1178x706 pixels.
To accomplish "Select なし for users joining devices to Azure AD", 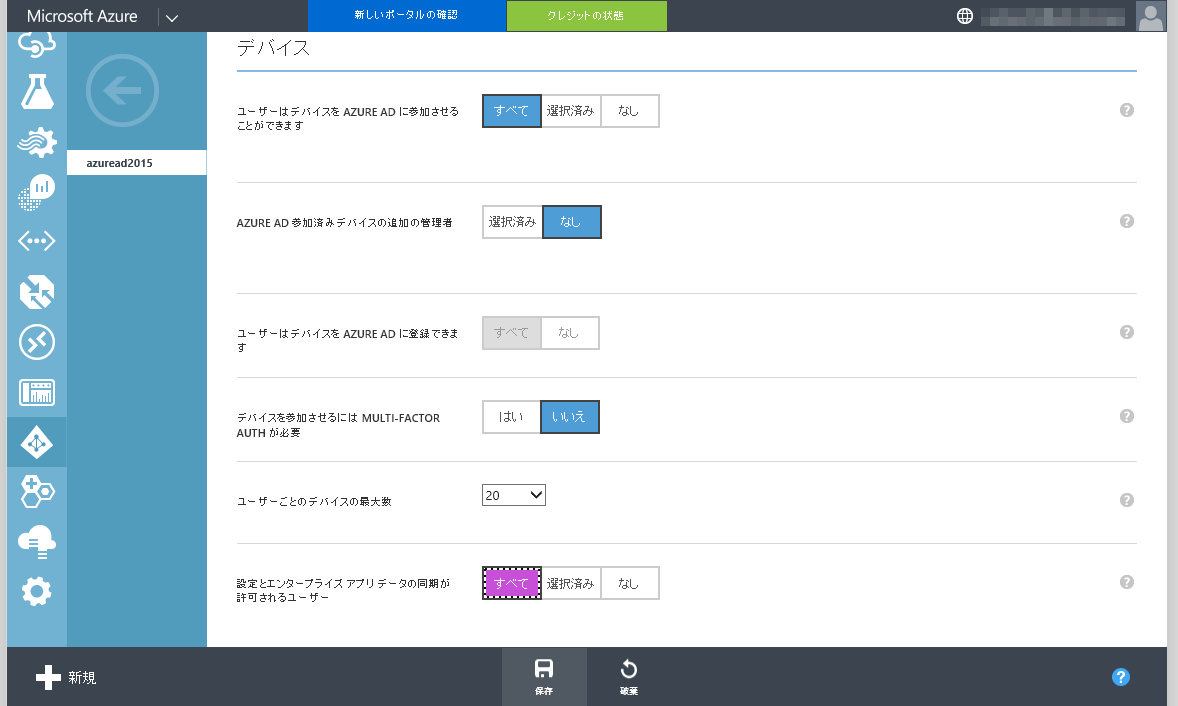I will [x=629, y=111].
